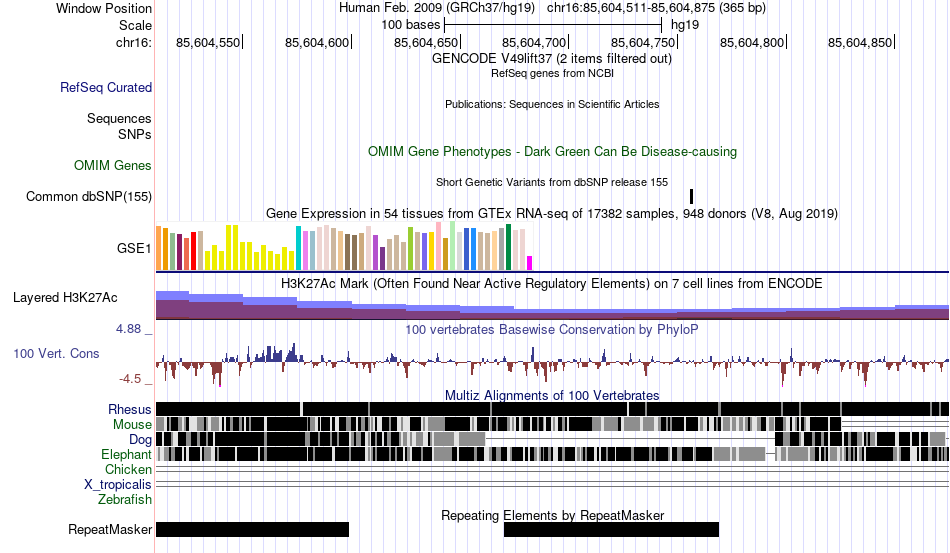Select the cyan bar in GSE1 expression chart
Image resolution: width=950 pixels, height=553 pixels.
(298, 248)
